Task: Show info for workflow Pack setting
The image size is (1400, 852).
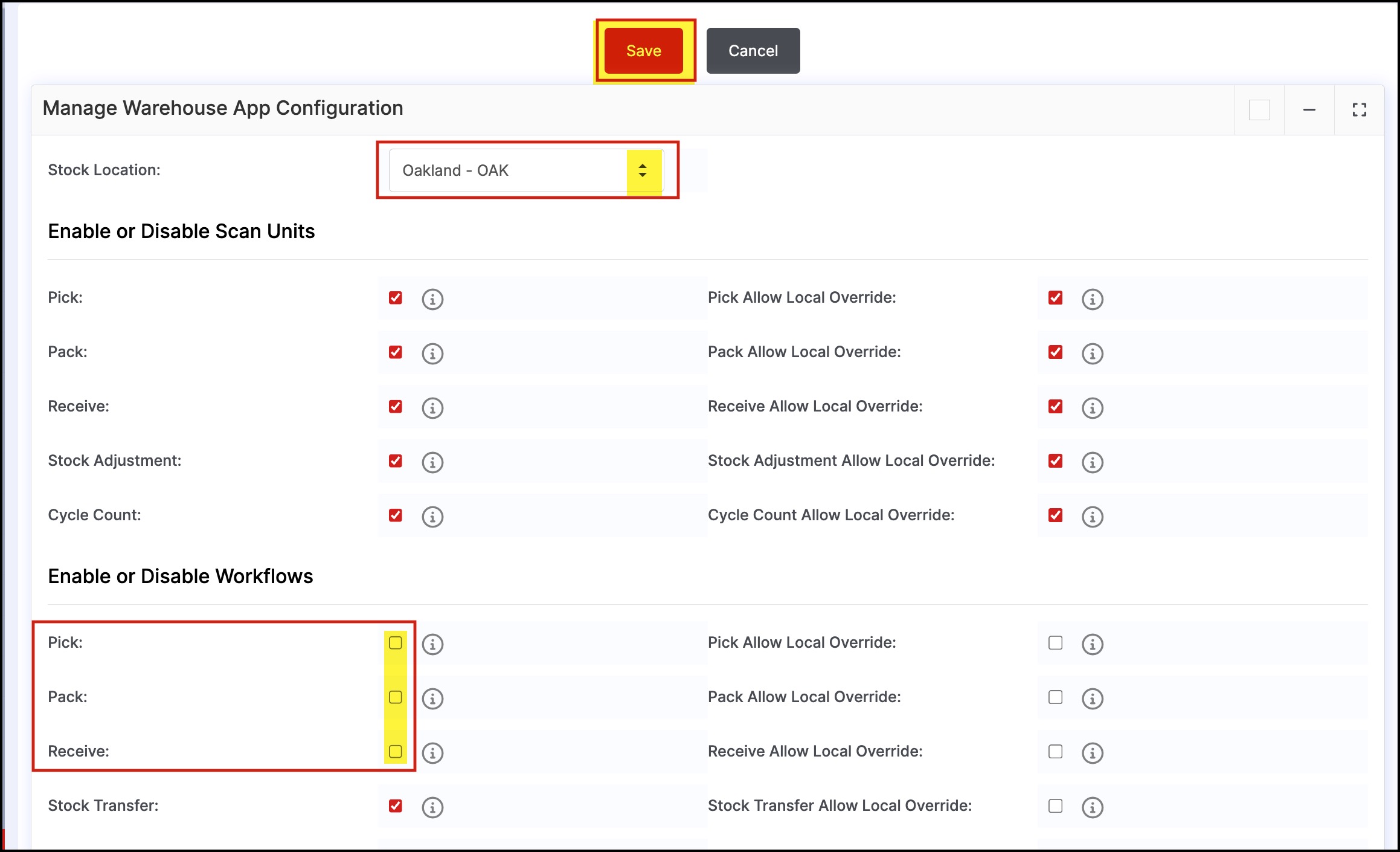Action: 432,699
